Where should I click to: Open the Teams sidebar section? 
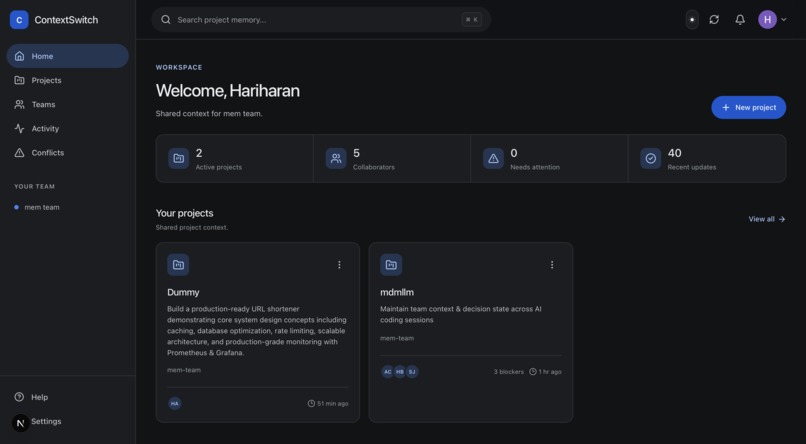pos(67,104)
